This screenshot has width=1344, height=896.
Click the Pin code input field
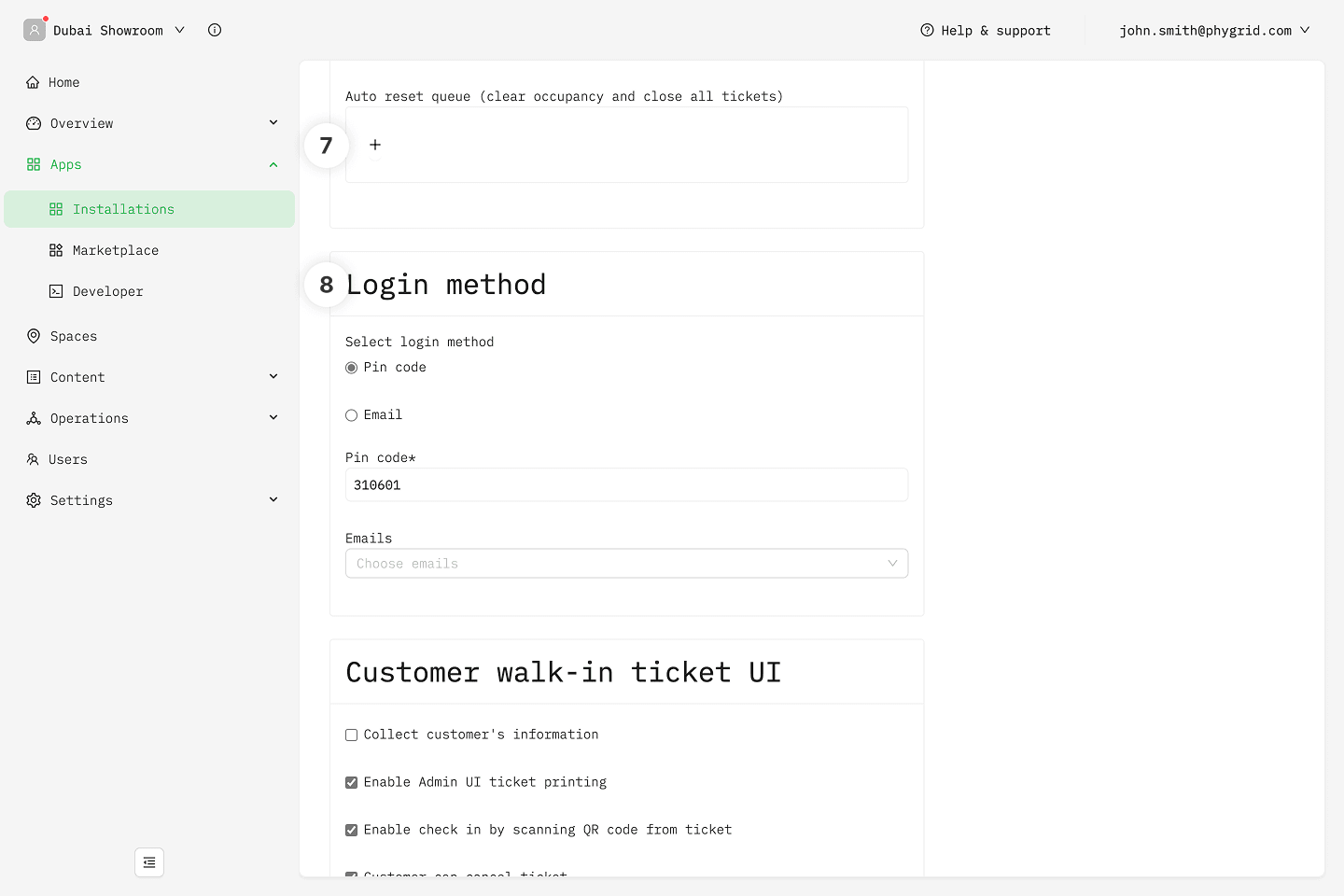point(626,485)
